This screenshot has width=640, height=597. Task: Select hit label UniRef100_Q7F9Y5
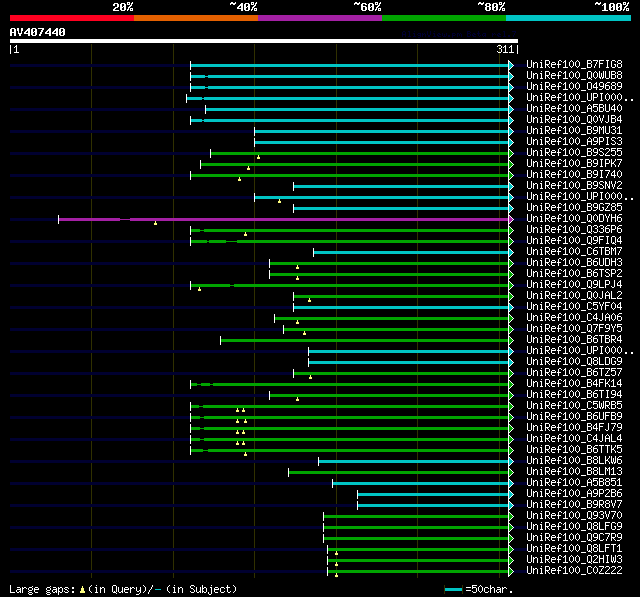574,329
